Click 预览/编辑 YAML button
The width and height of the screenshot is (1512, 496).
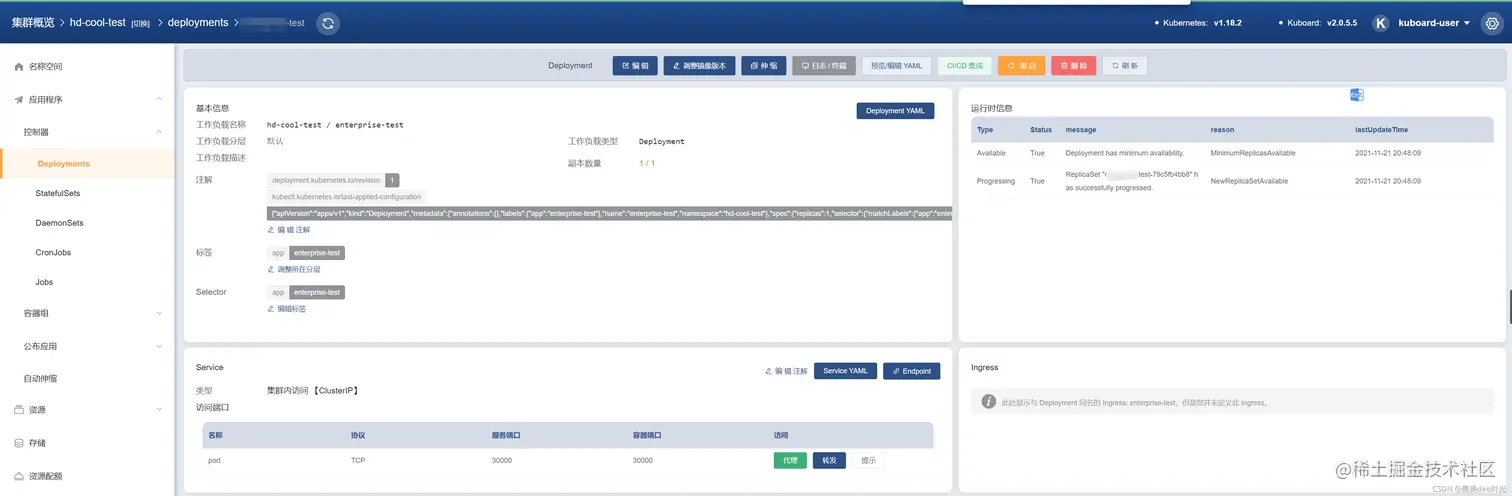[897, 66]
